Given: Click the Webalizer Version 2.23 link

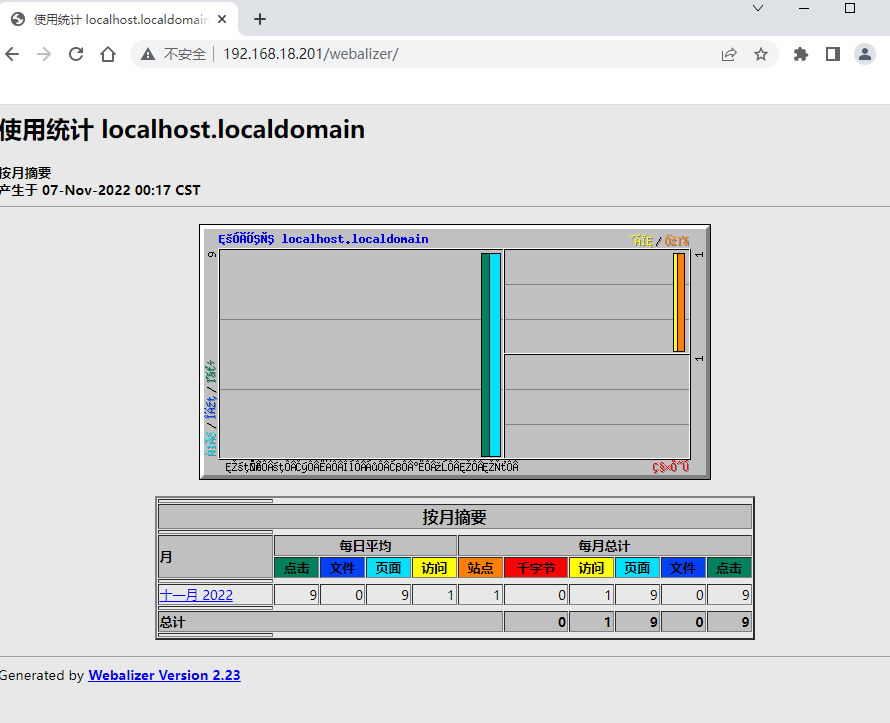Looking at the screenshot, I should coord(164,675).
